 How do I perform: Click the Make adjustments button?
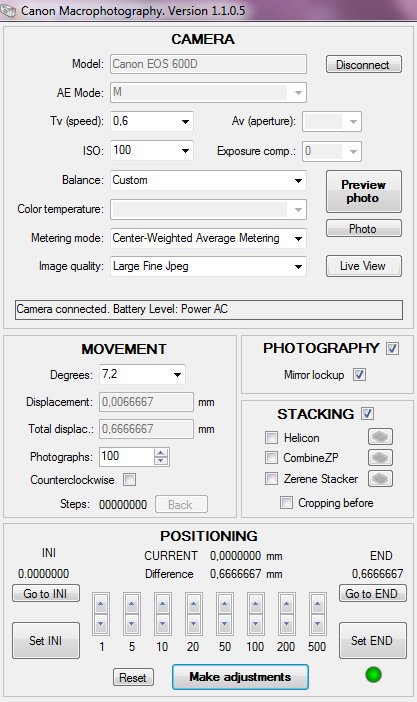point(241,676)
